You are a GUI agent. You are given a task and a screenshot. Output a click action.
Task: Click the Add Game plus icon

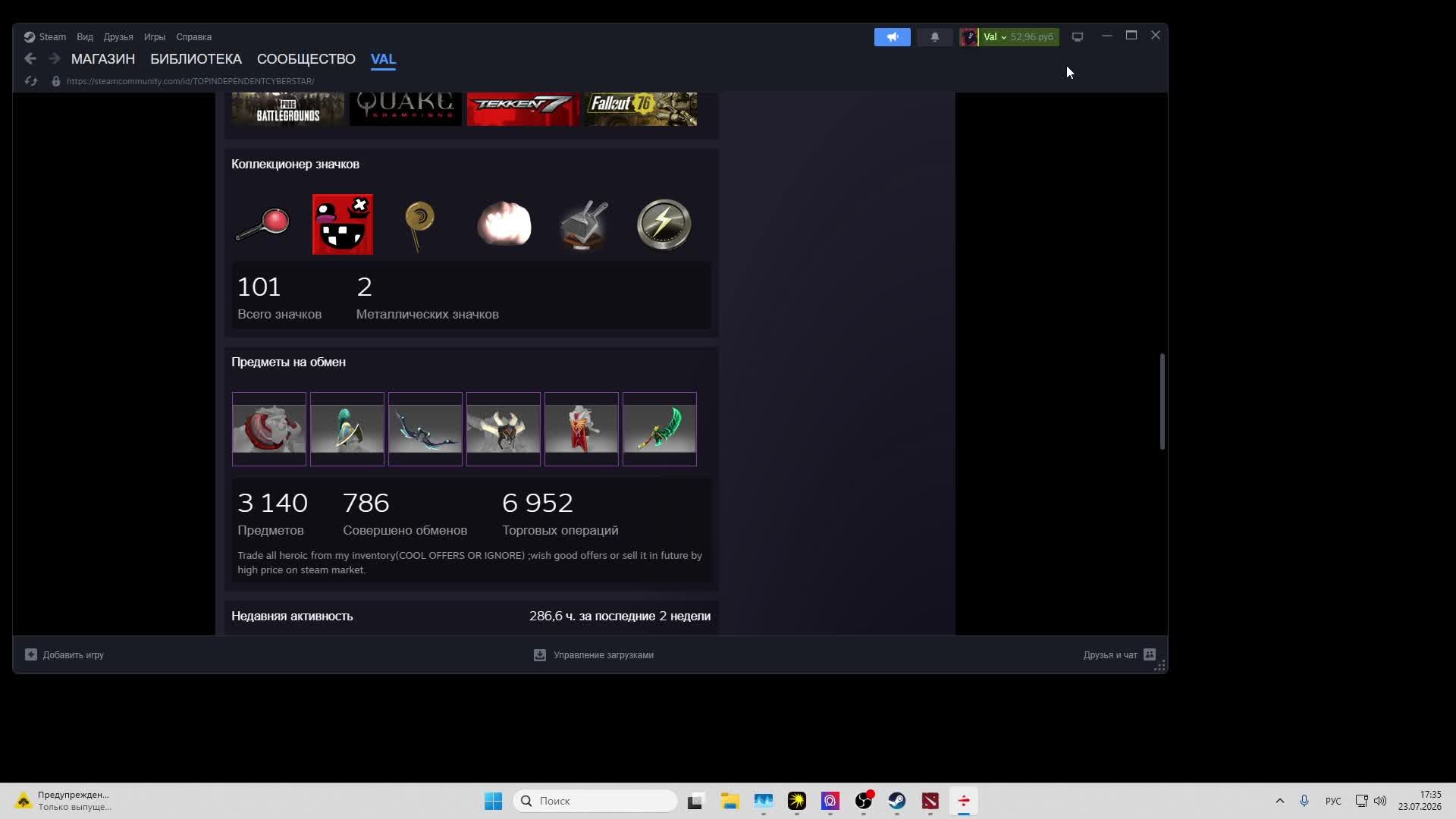tap(31, 654)
